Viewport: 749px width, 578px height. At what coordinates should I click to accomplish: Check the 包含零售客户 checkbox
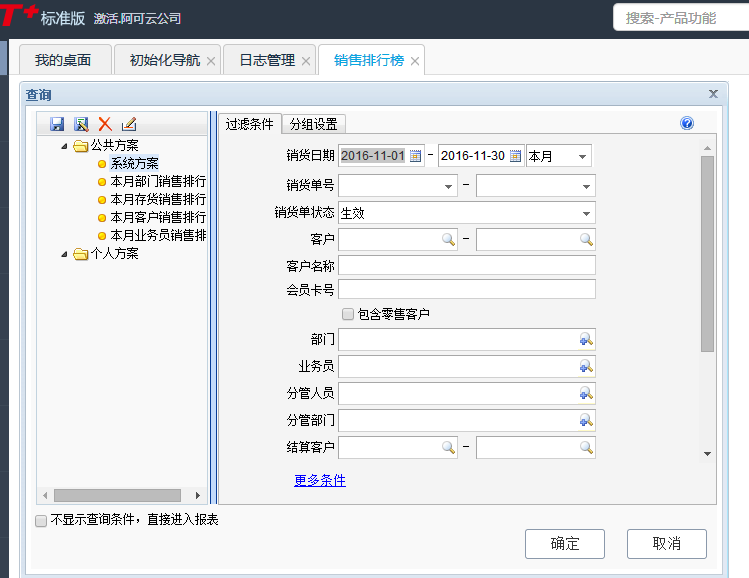(x=348, y=314)
